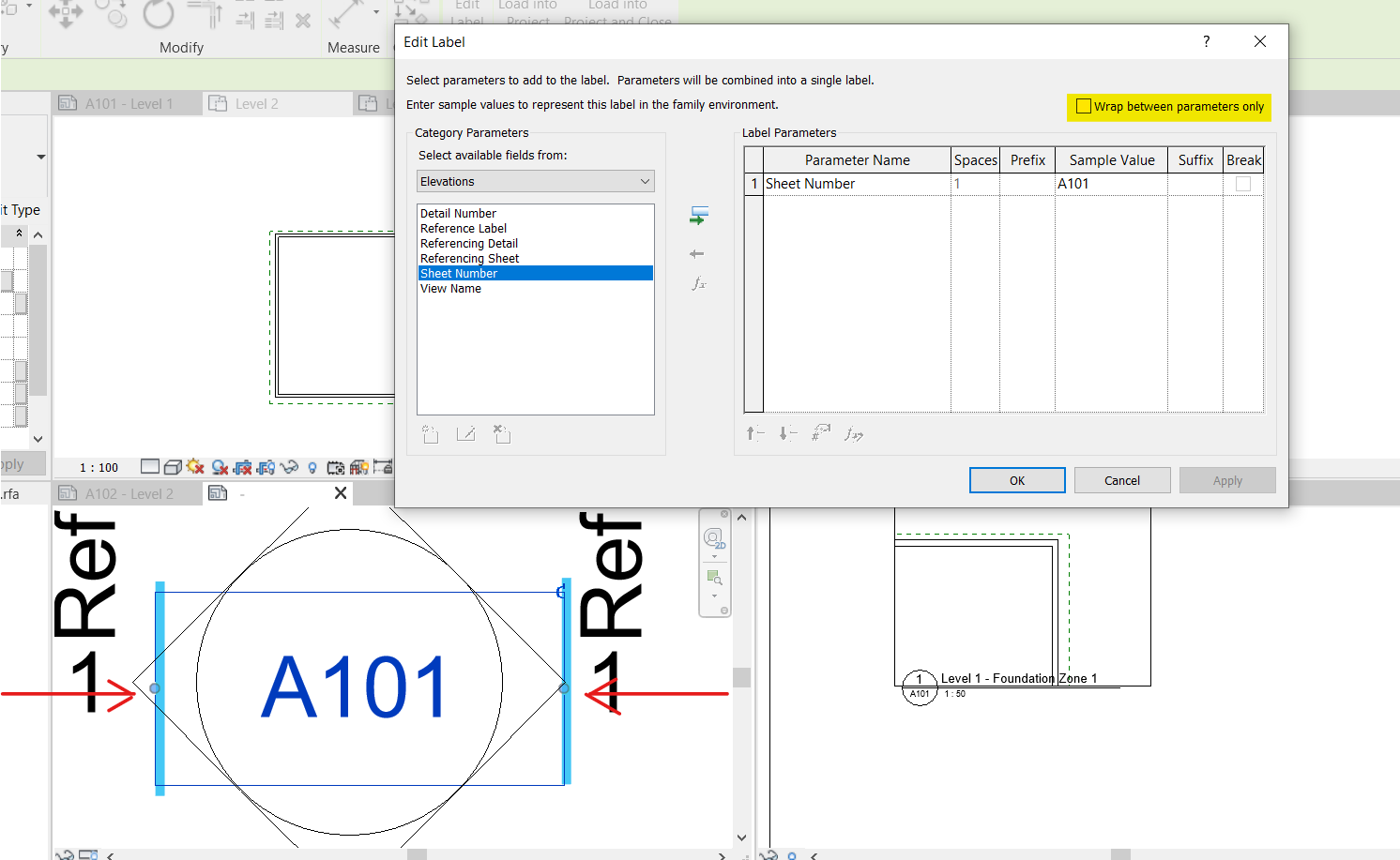Toggle the Temporary Hide/Isolate glasses
Image resolution: width=1400 pixels, height=860 pixels.
coord(289,466)
